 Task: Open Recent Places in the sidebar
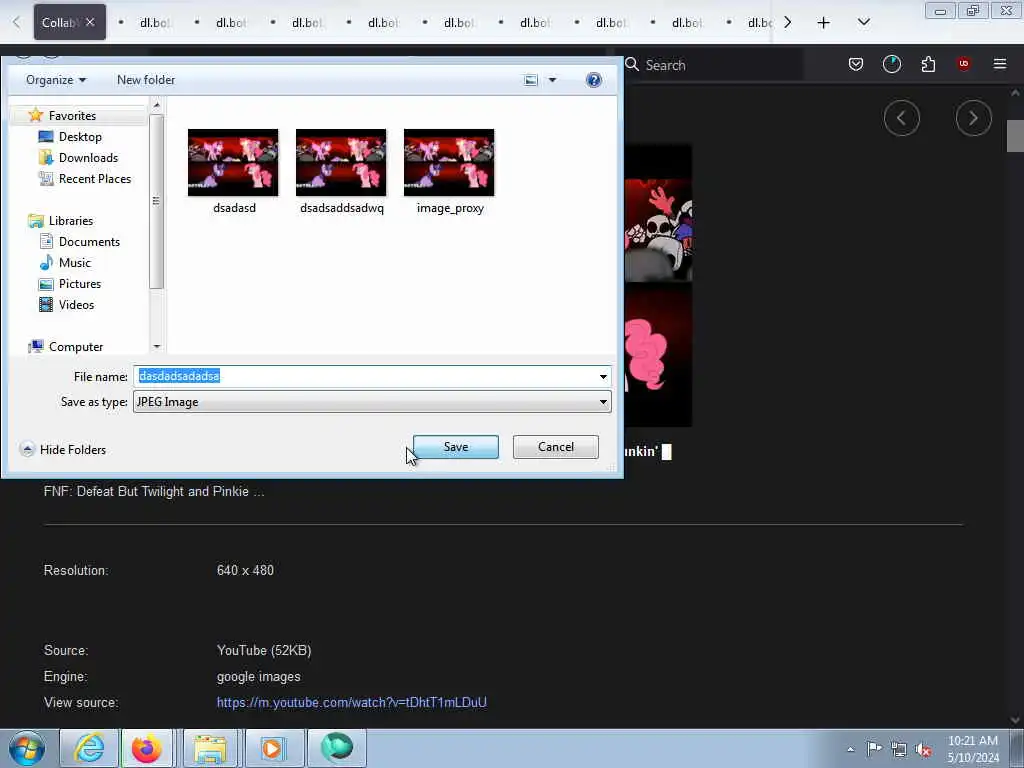(x=95, y=178)
